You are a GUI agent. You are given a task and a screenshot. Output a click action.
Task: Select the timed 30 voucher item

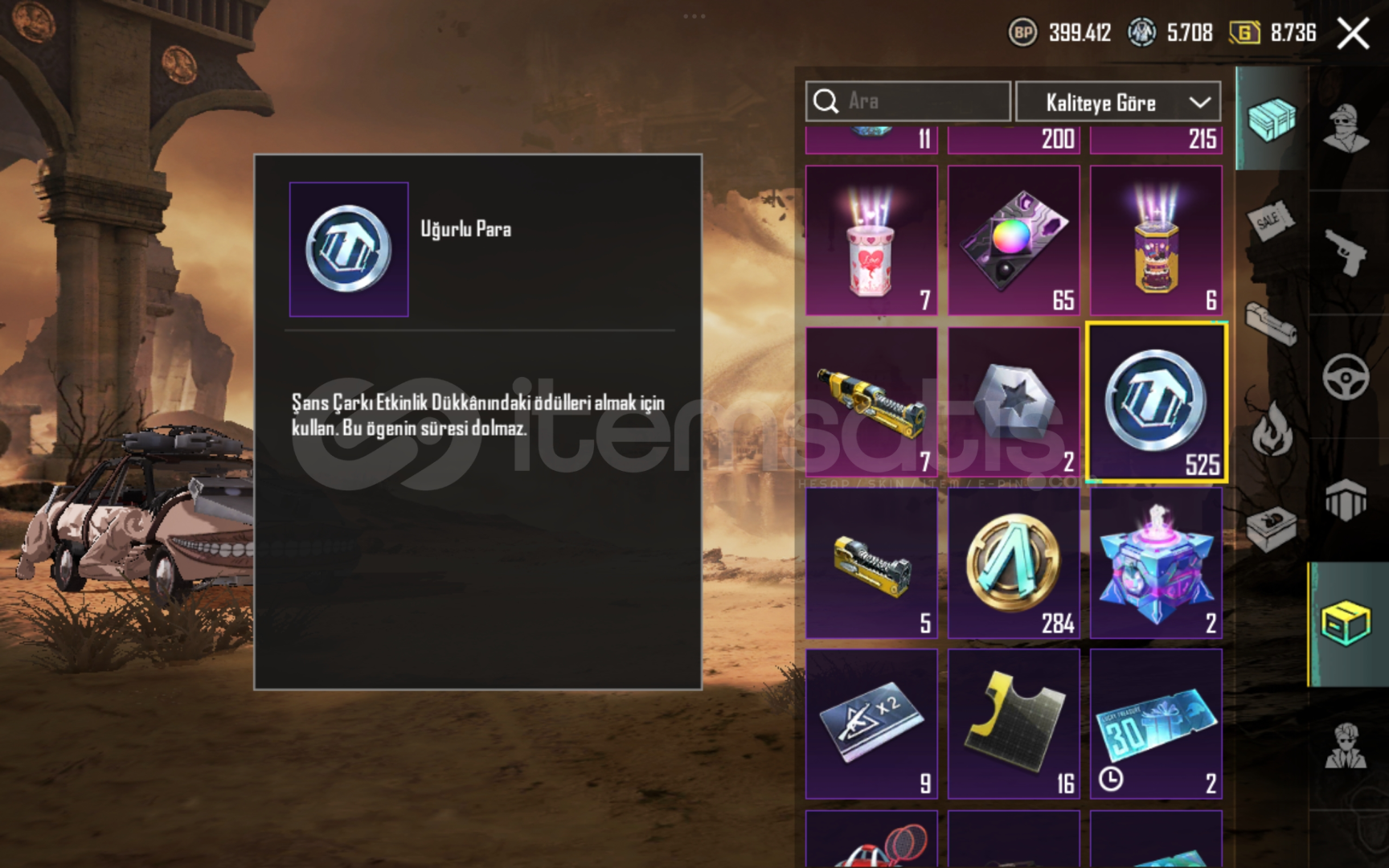tap(1156, 724)
